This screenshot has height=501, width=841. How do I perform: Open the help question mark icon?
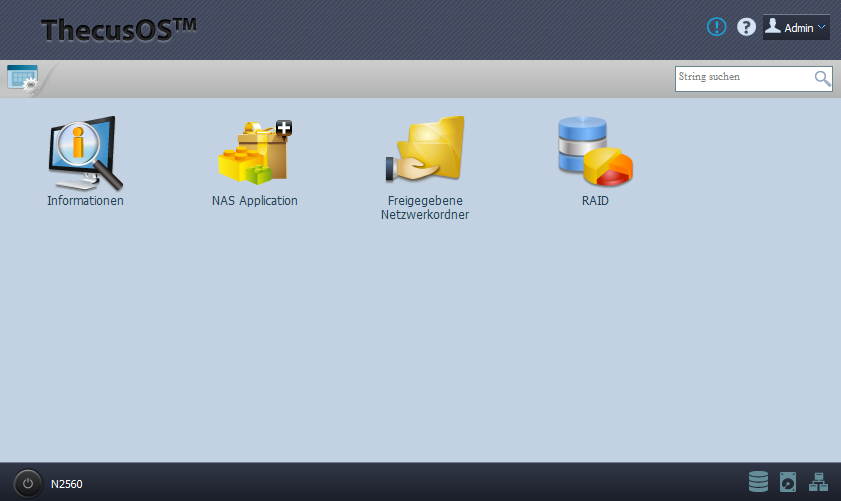[746, 27]
